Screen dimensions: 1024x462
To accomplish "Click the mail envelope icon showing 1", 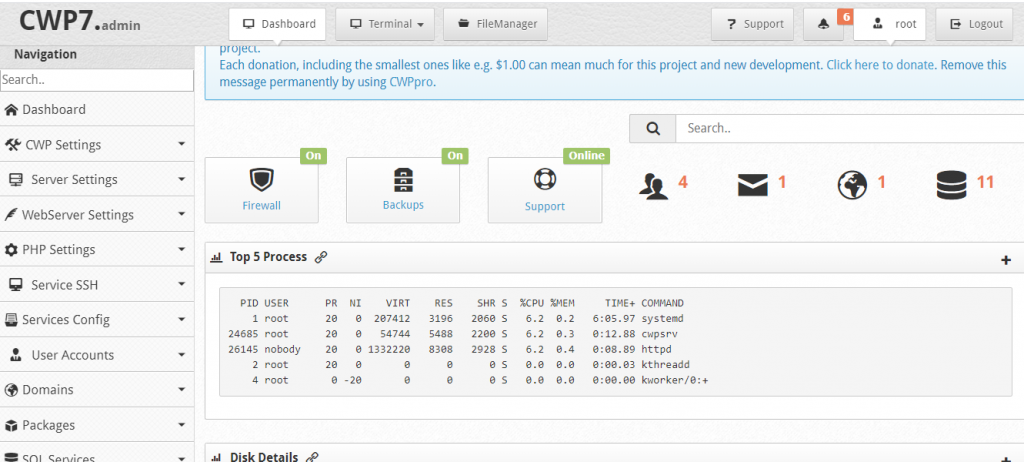I will pos(752,186).
